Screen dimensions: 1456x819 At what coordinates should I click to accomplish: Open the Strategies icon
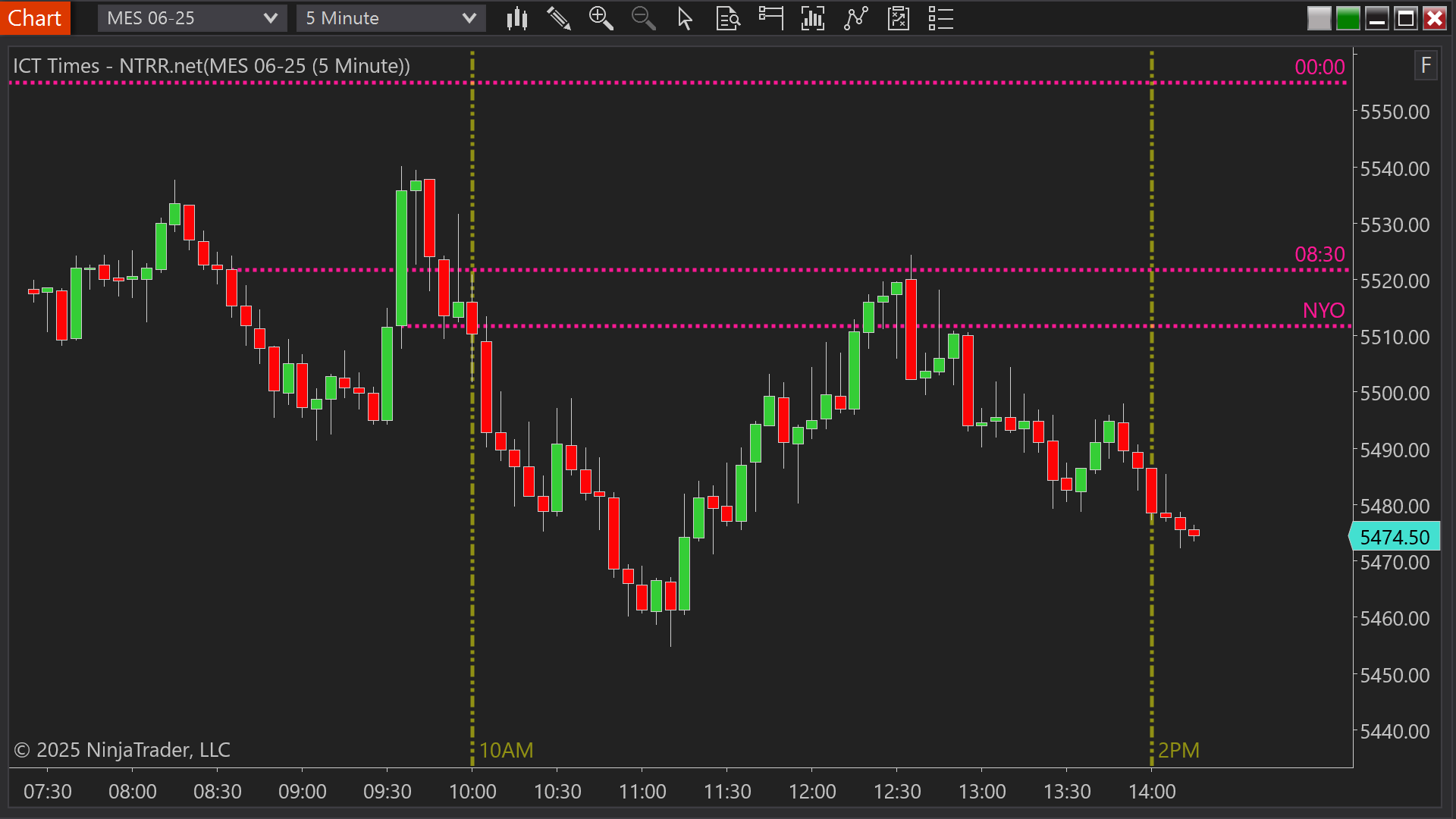tap(898, 18)
